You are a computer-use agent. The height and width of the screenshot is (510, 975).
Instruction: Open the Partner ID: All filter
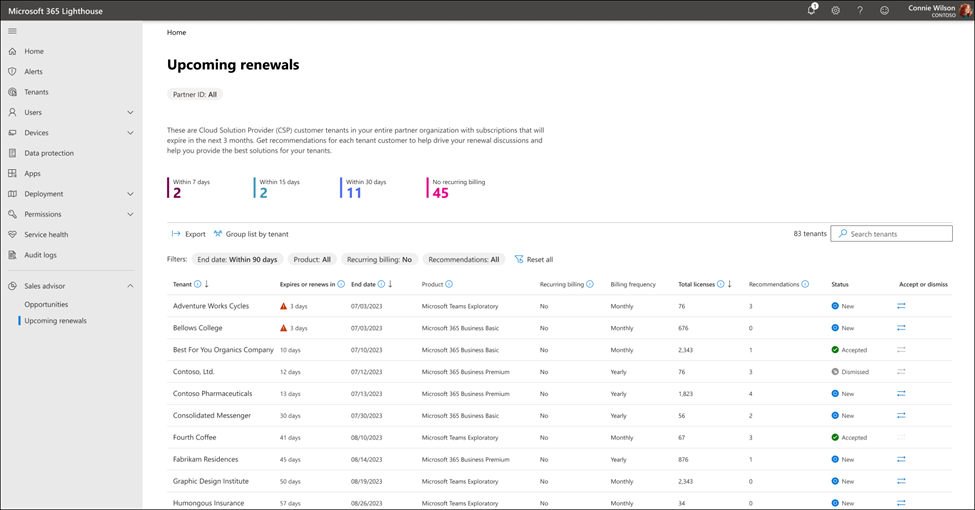click(195, 95)
